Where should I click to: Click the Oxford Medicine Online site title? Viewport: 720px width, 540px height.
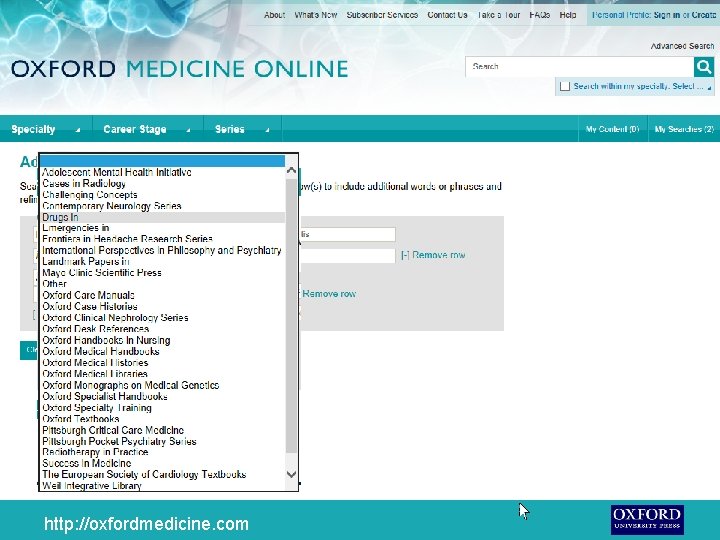(x=180, y=69)
